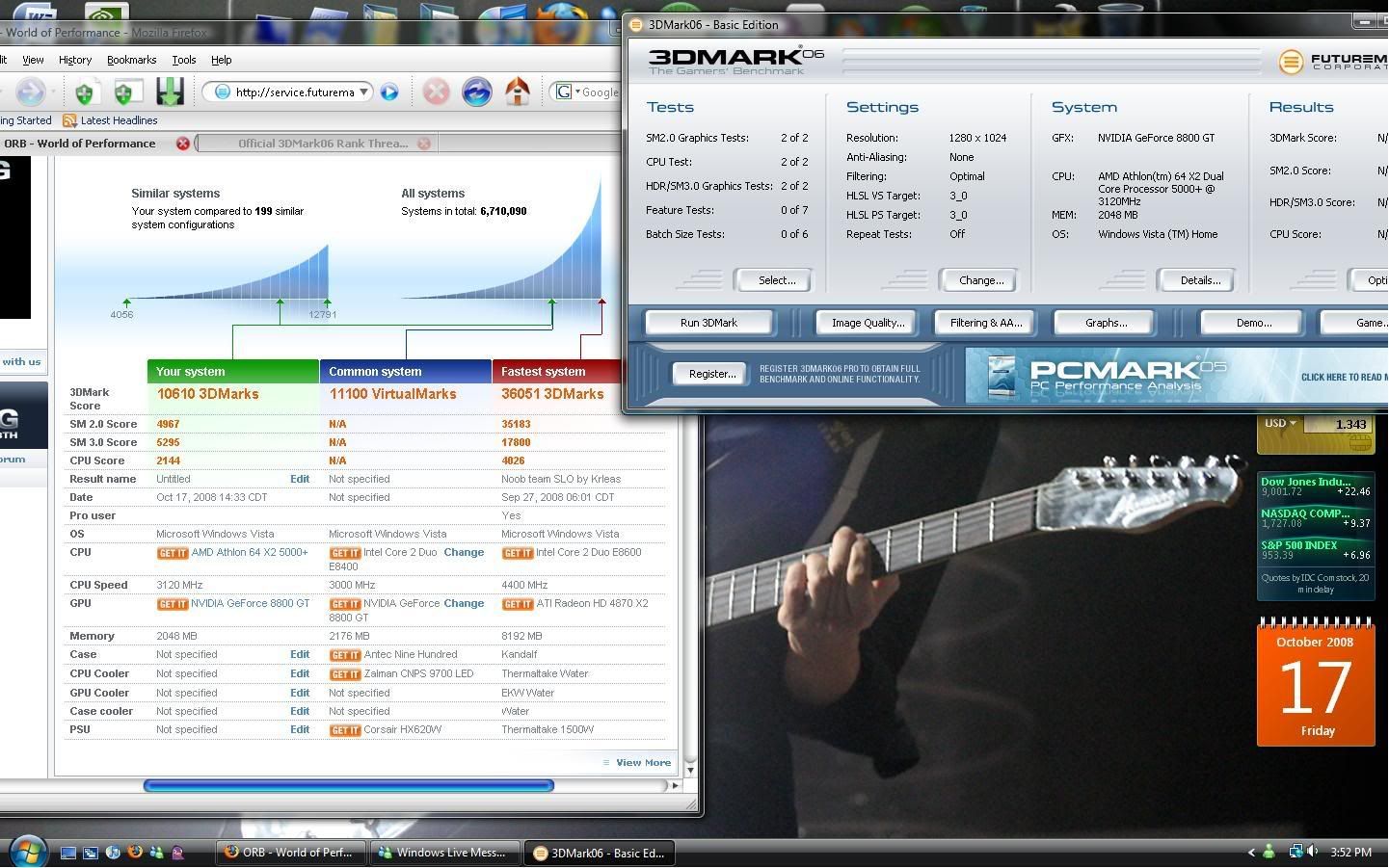
Task: Go to the home page via the house icon
Action: point(519,92)
